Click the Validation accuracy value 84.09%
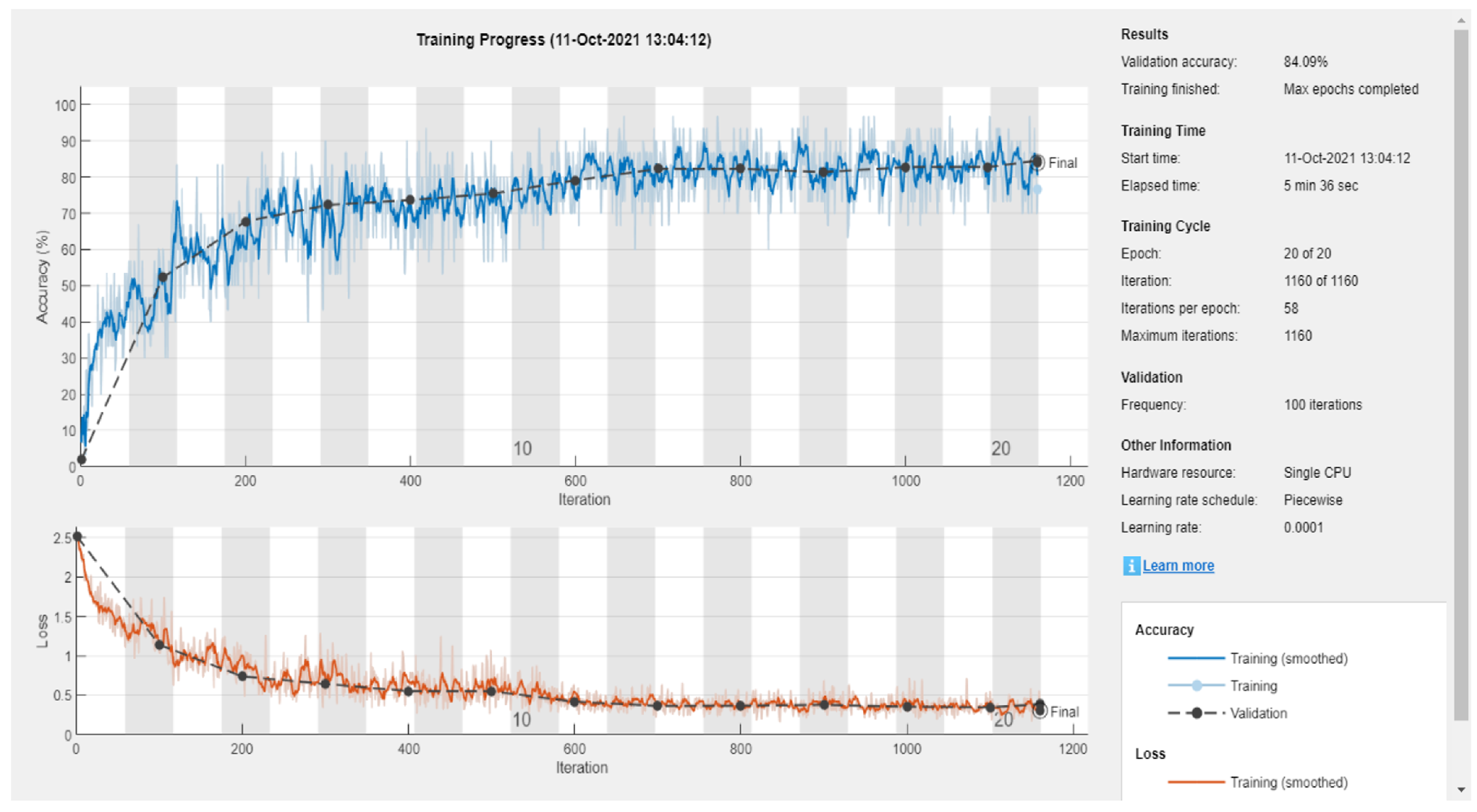 click(x=1305, y=61)
